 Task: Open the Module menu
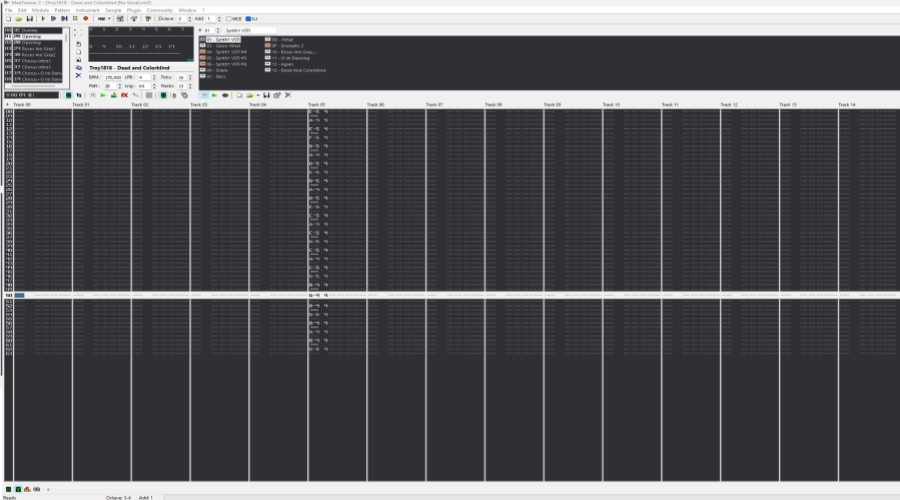(x=40, y=10)
